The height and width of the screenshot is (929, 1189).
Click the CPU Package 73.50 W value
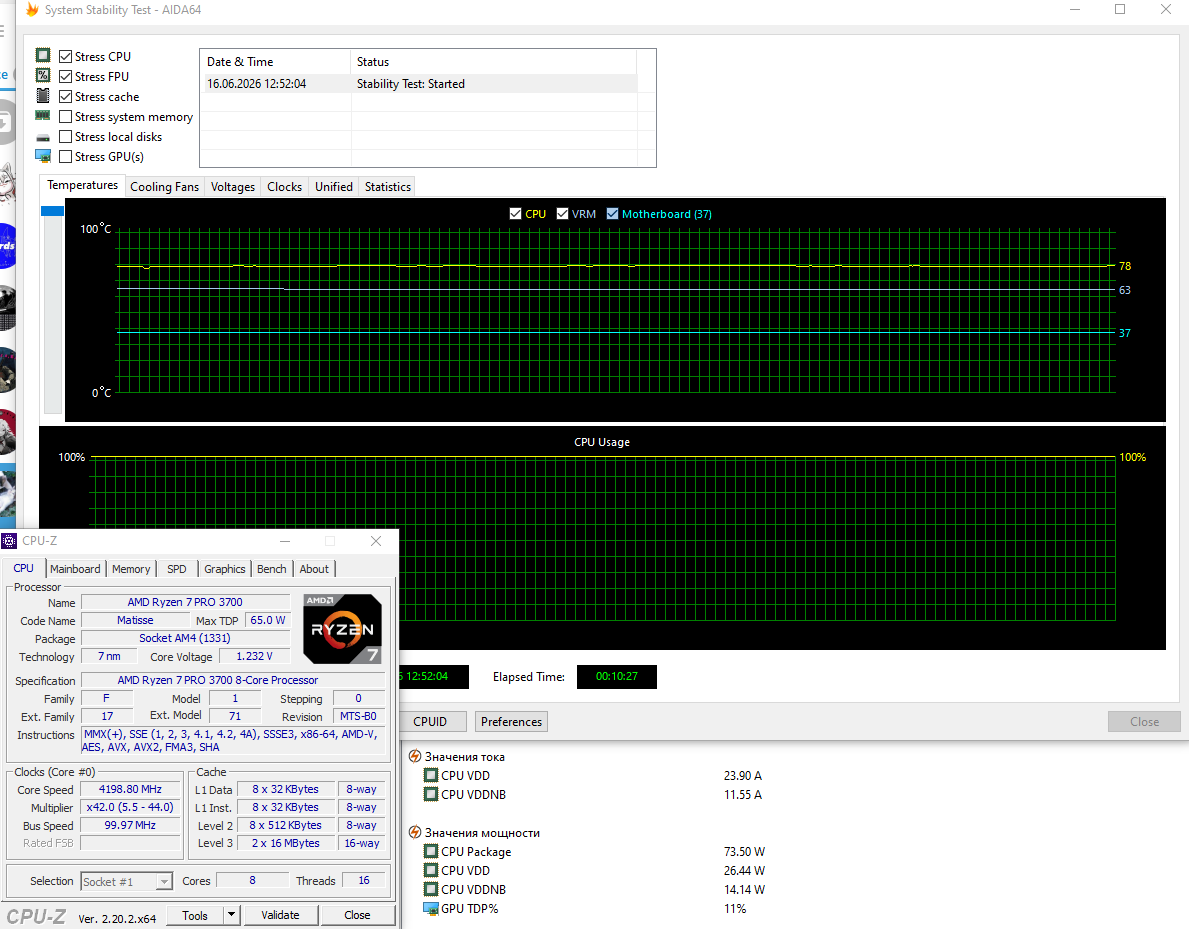[744, 851]
